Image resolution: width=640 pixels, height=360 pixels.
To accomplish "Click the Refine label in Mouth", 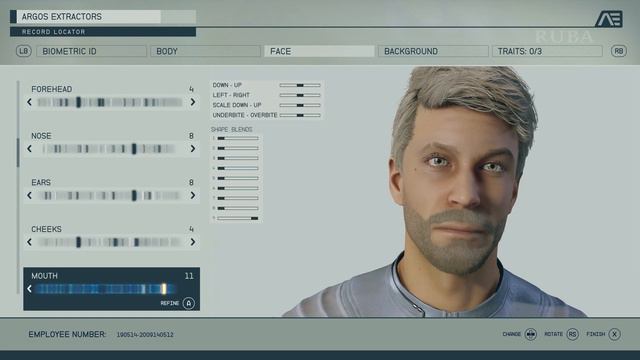I will coord(170,303).
